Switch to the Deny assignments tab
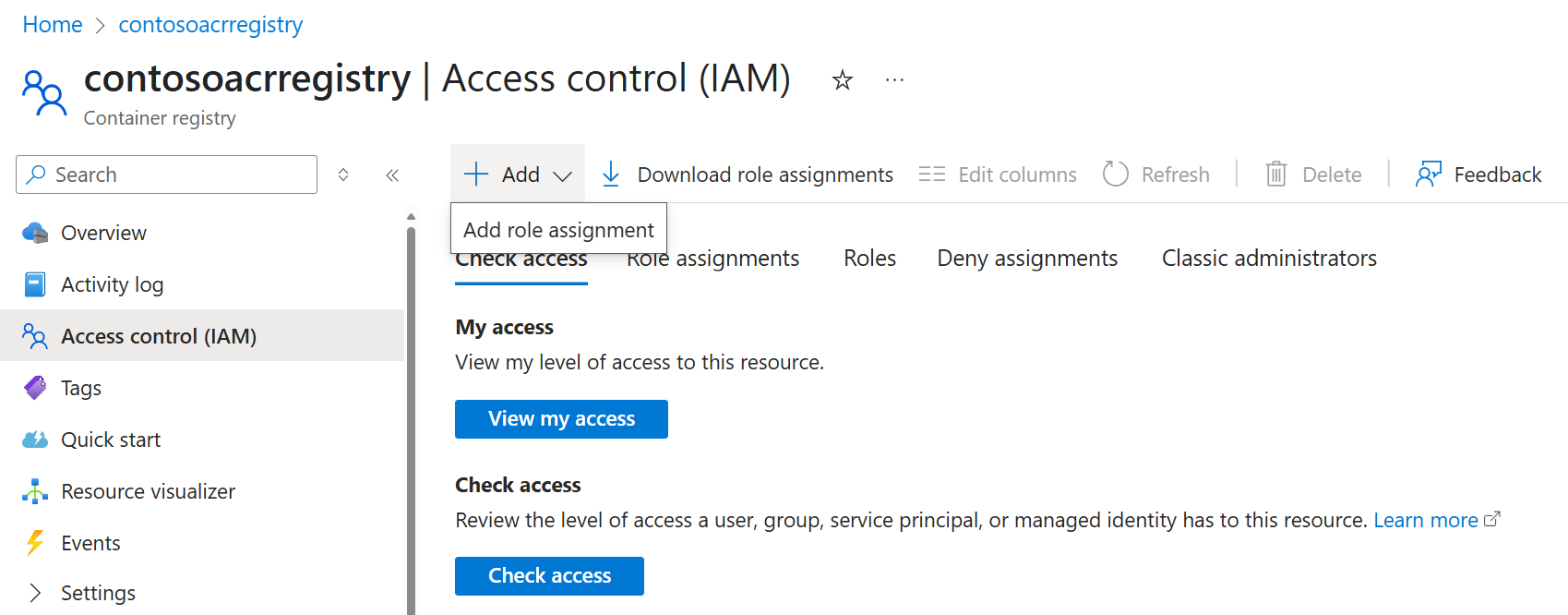This screenshot has width=1568, height=615. (x=1027, y=259)
